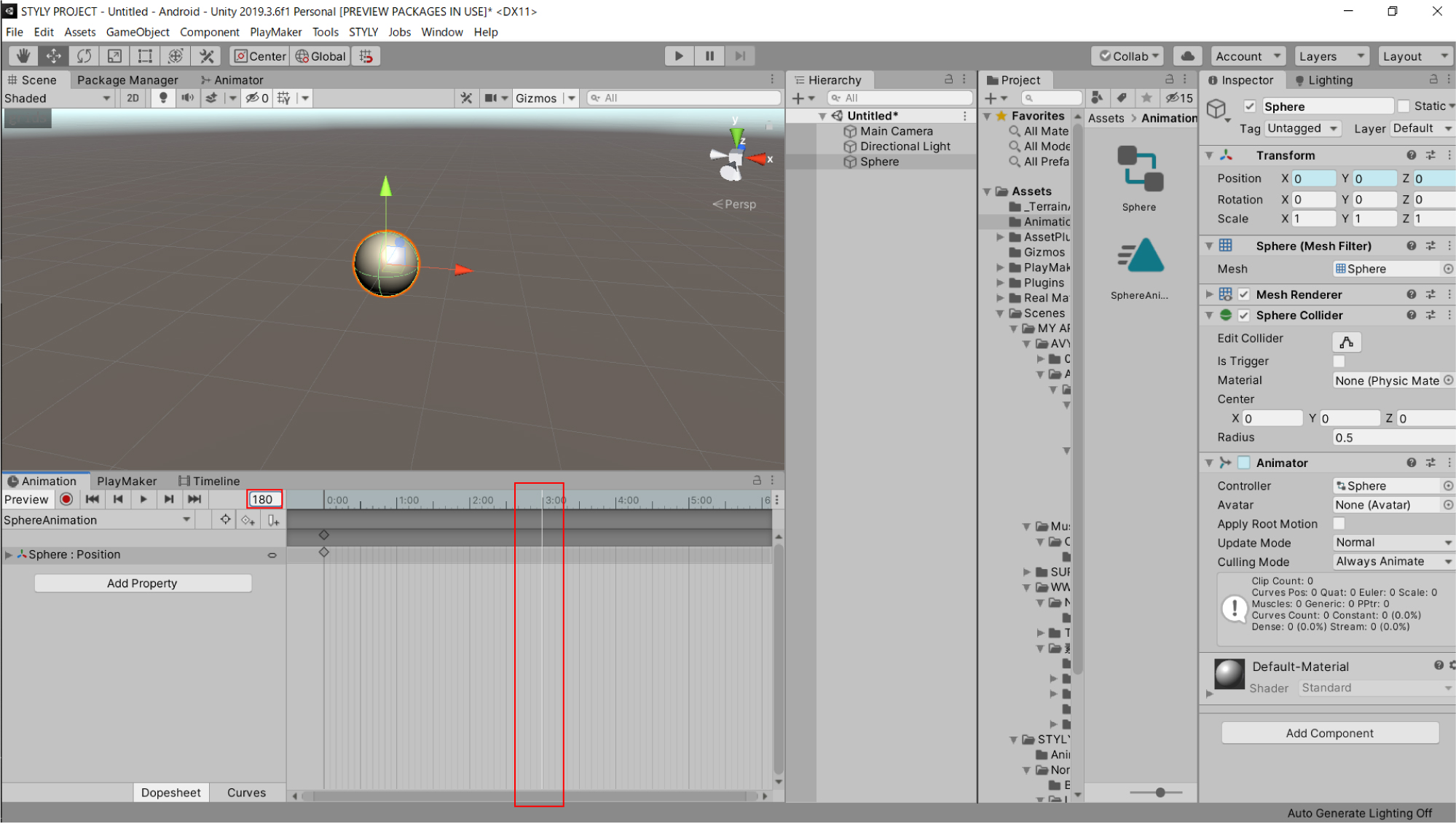The image size is (1456, 824).
Task: Open the Tag Untagged dropdown
Action: (x=1302, y=128)
